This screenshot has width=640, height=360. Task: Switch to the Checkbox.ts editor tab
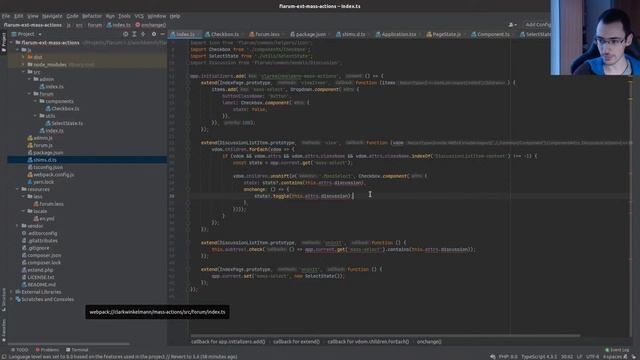point(222,34)
